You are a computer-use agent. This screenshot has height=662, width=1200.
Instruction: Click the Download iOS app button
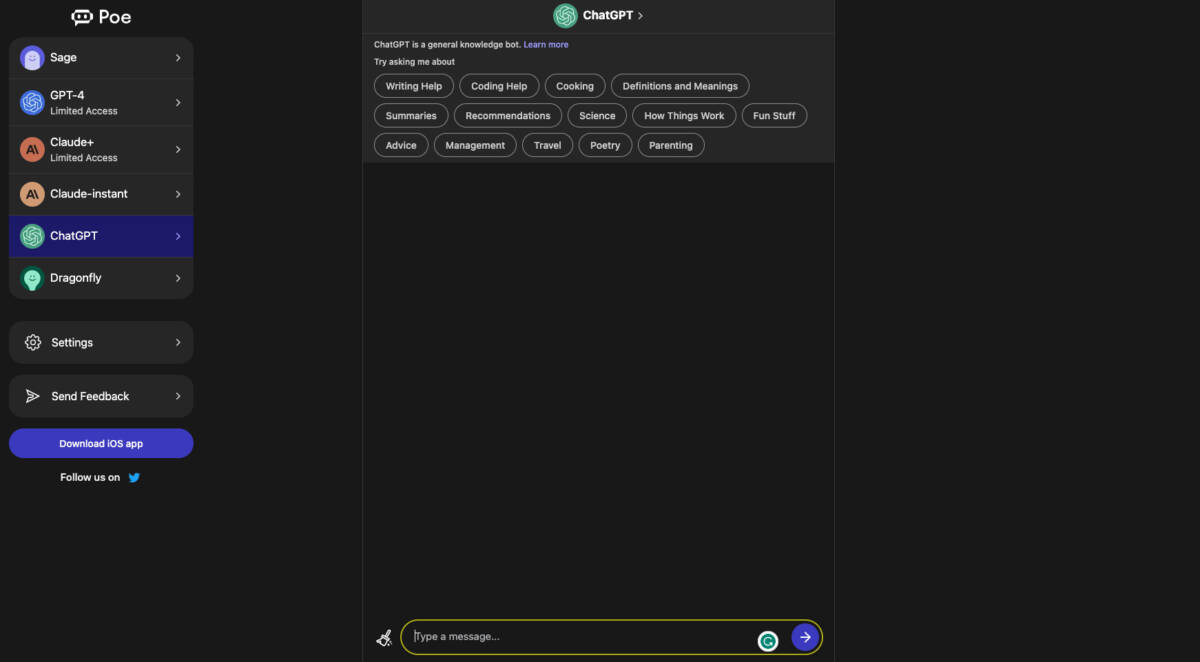pyautogui.click(x=100, y=443)
